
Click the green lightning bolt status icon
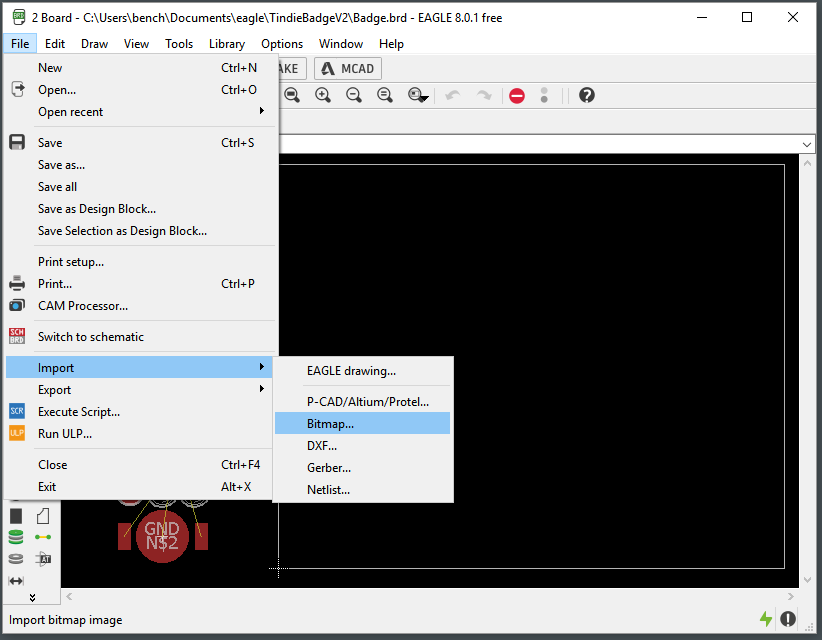[x=766, y=619]
